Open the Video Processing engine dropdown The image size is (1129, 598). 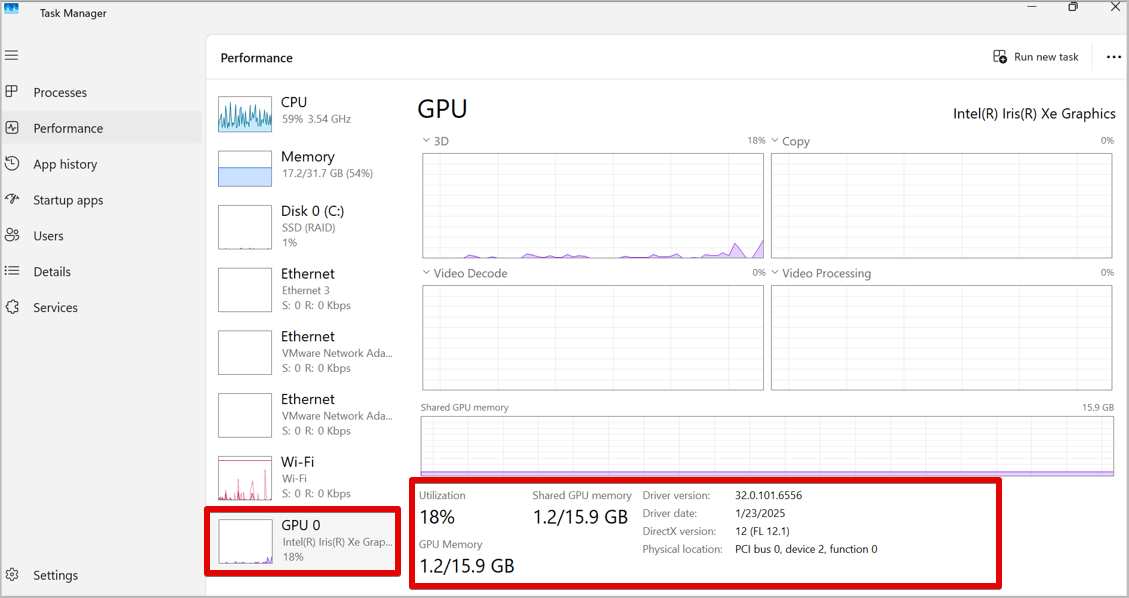775,273
